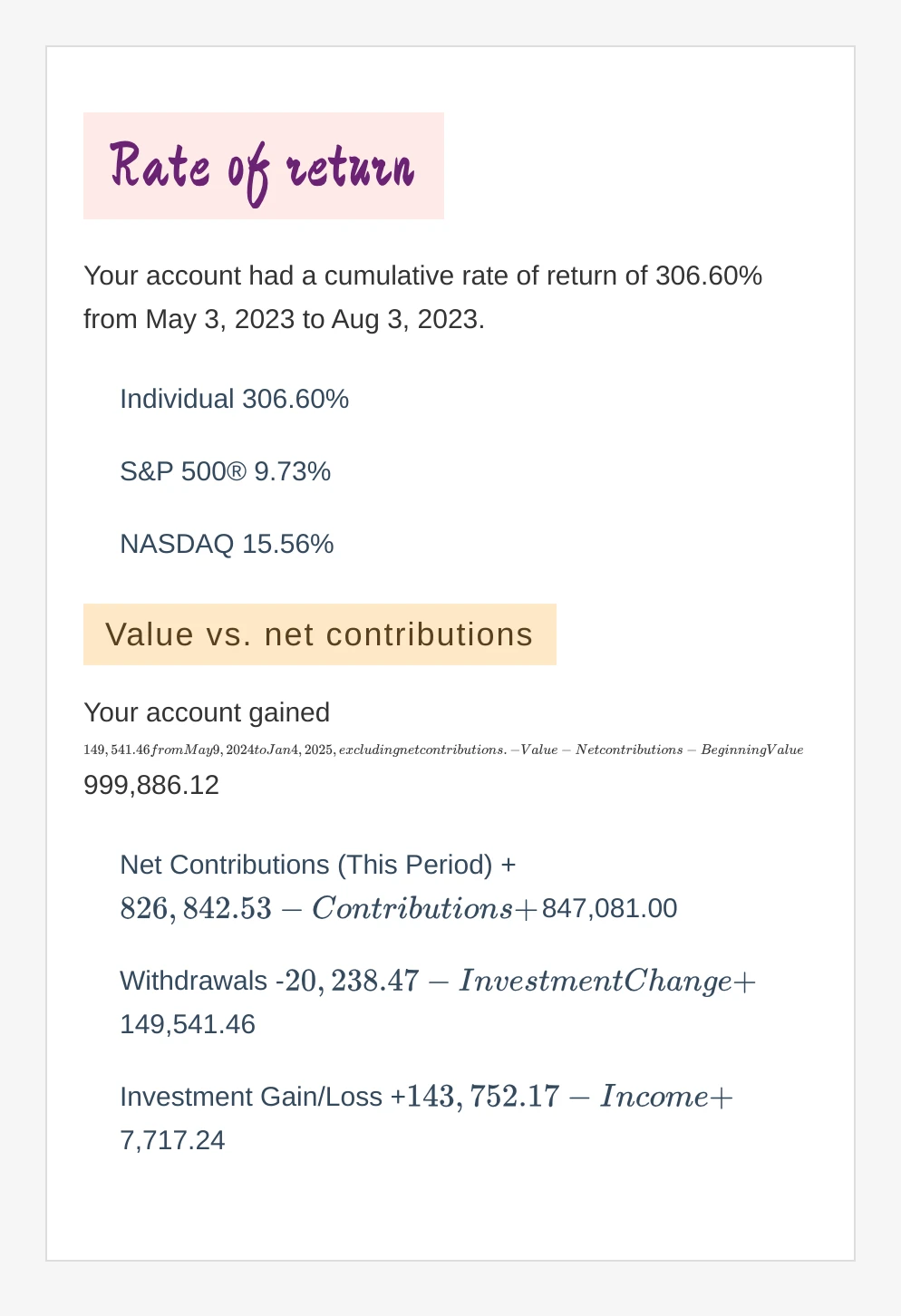
Task: Click the "Value vs. net contributions" heading
Action: pos(319,634)
